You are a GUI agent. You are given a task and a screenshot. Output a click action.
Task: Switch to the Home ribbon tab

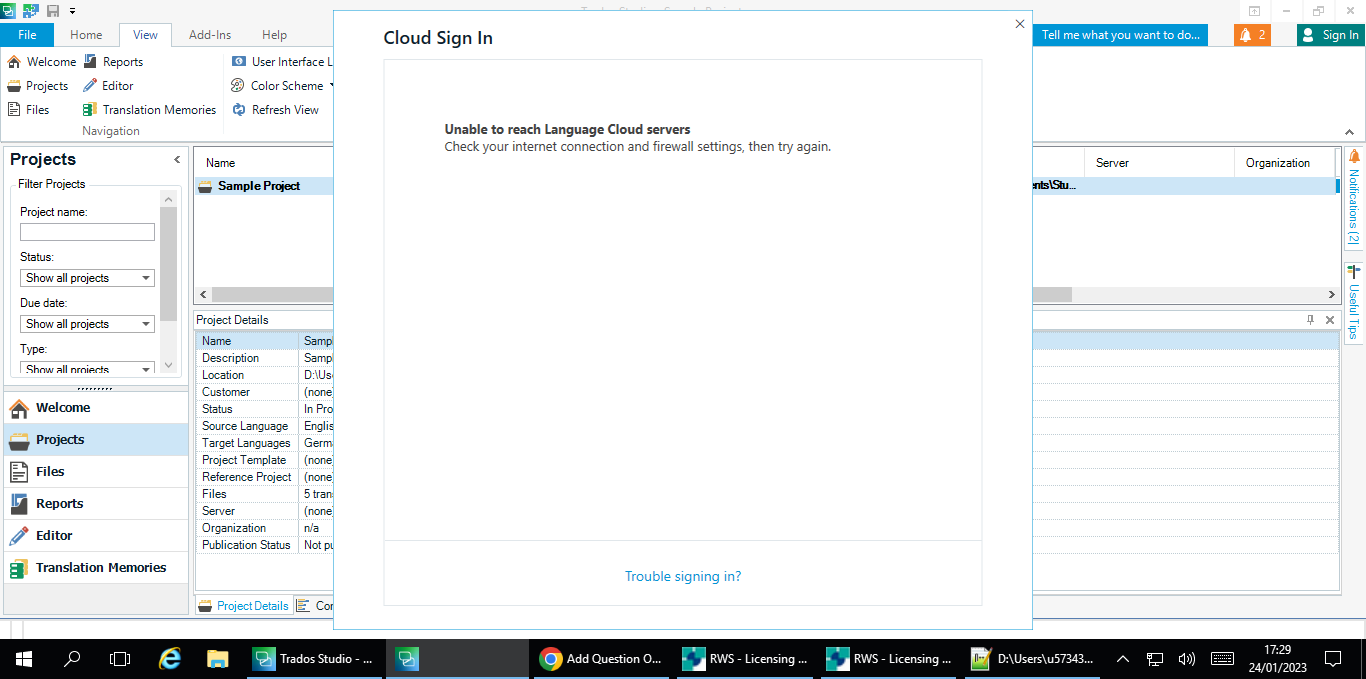(x=86, y=34)
